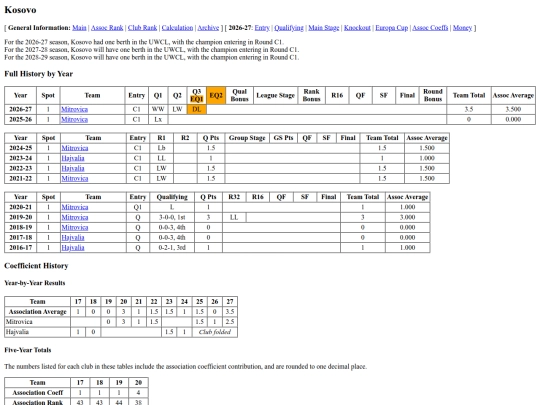This screenshot has height=405, width=540.
Task: Select the Q1 entry cell in 2020-21 row
Action: click(138, 207)
